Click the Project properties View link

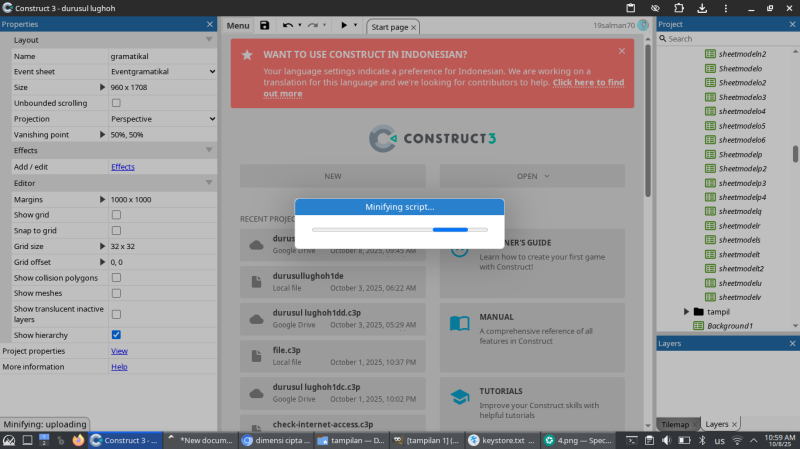coord(119,351)
